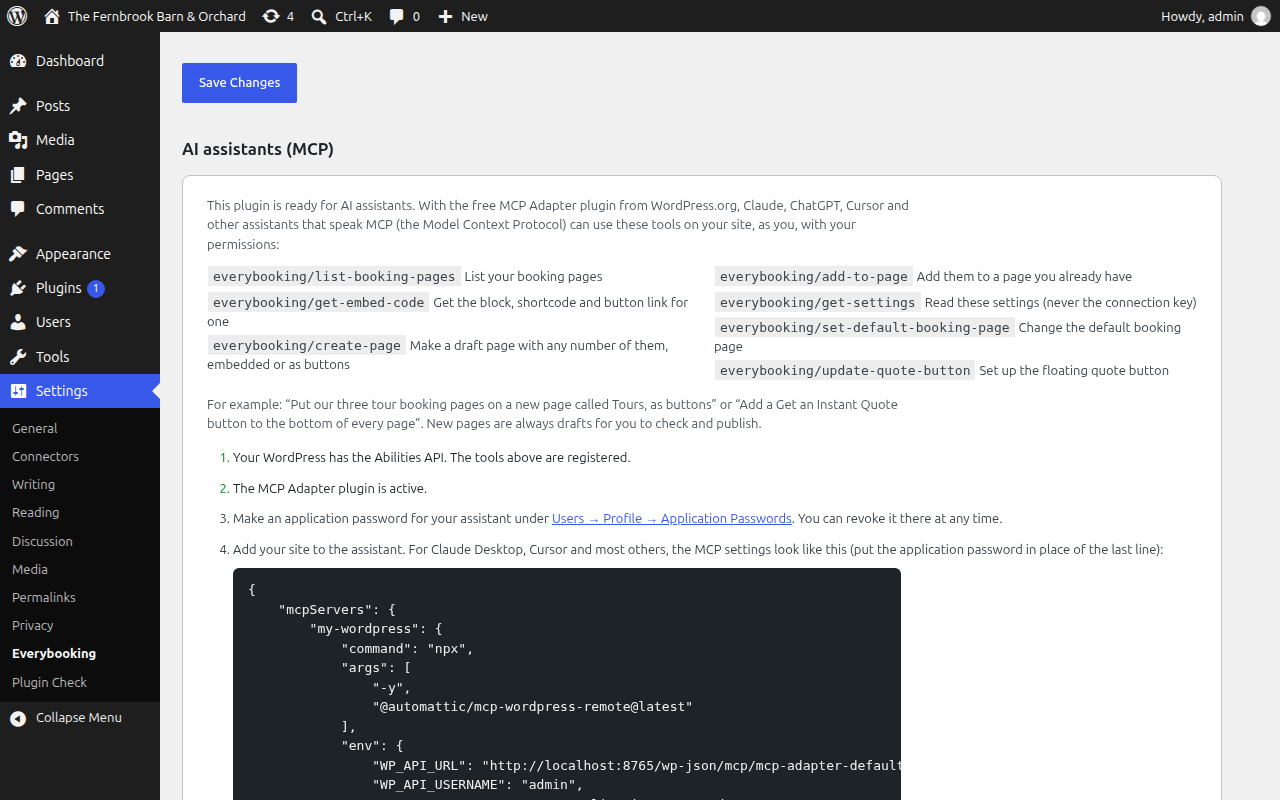Click the everybooking/get-settings code label
Viewport: 1280px width, 800px height.
point(818,302)
